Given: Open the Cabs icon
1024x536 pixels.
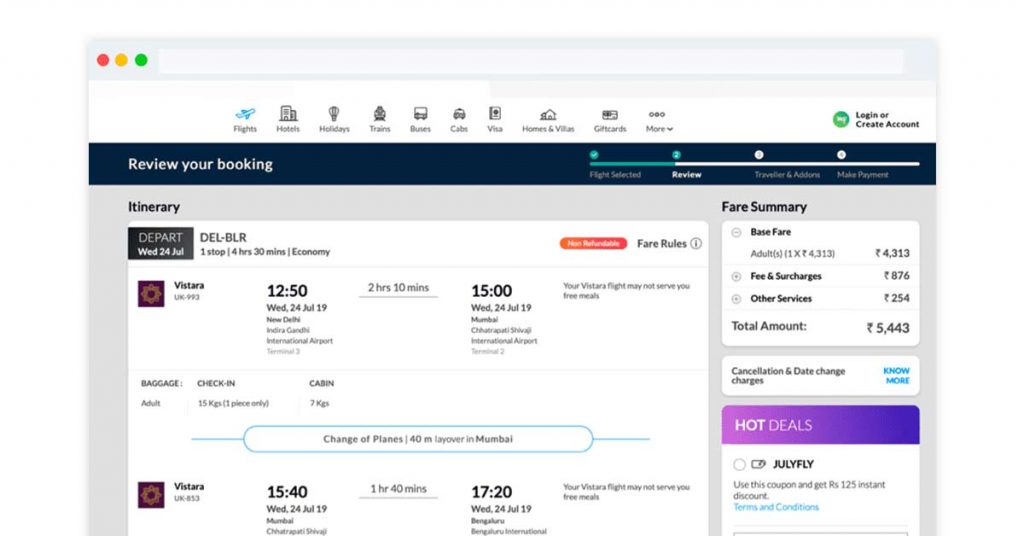Looking at the screenshot, I should pyautogui.click(x=459, y=115).
